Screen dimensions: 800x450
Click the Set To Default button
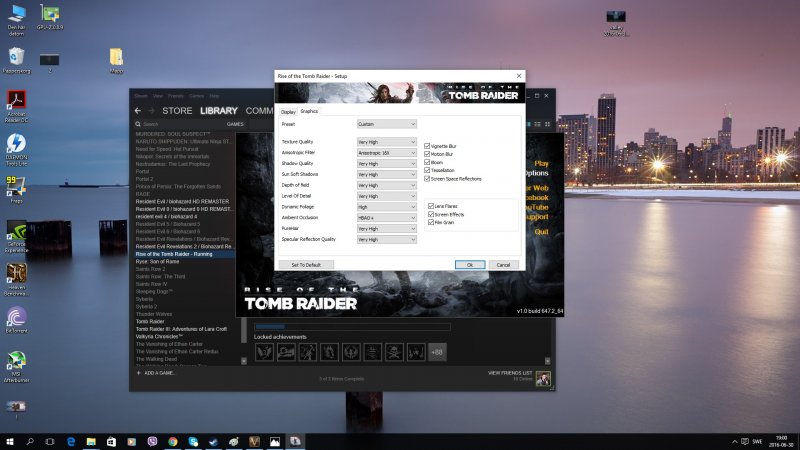click(306, 265)
